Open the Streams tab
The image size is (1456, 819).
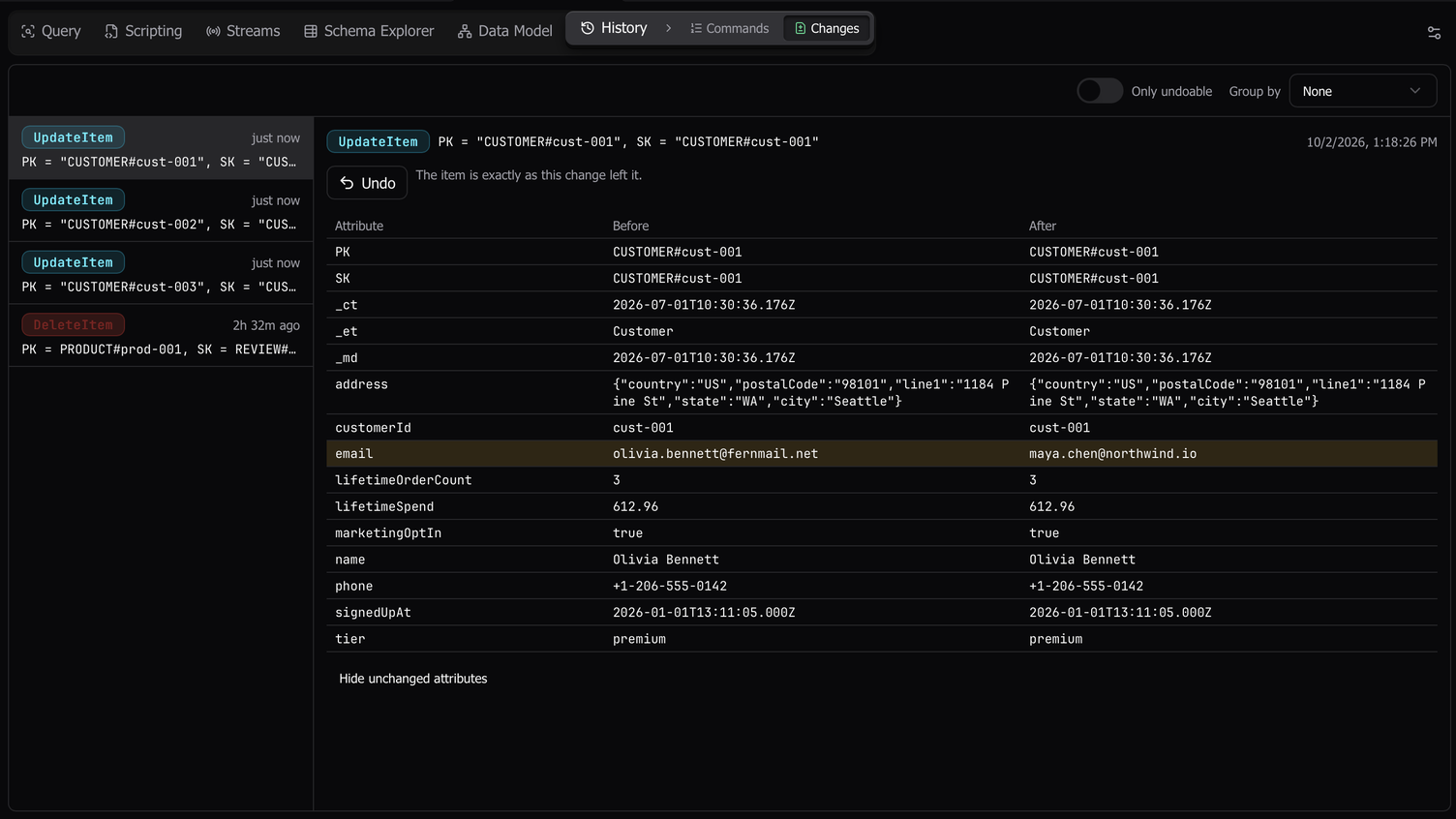[243, 31]
